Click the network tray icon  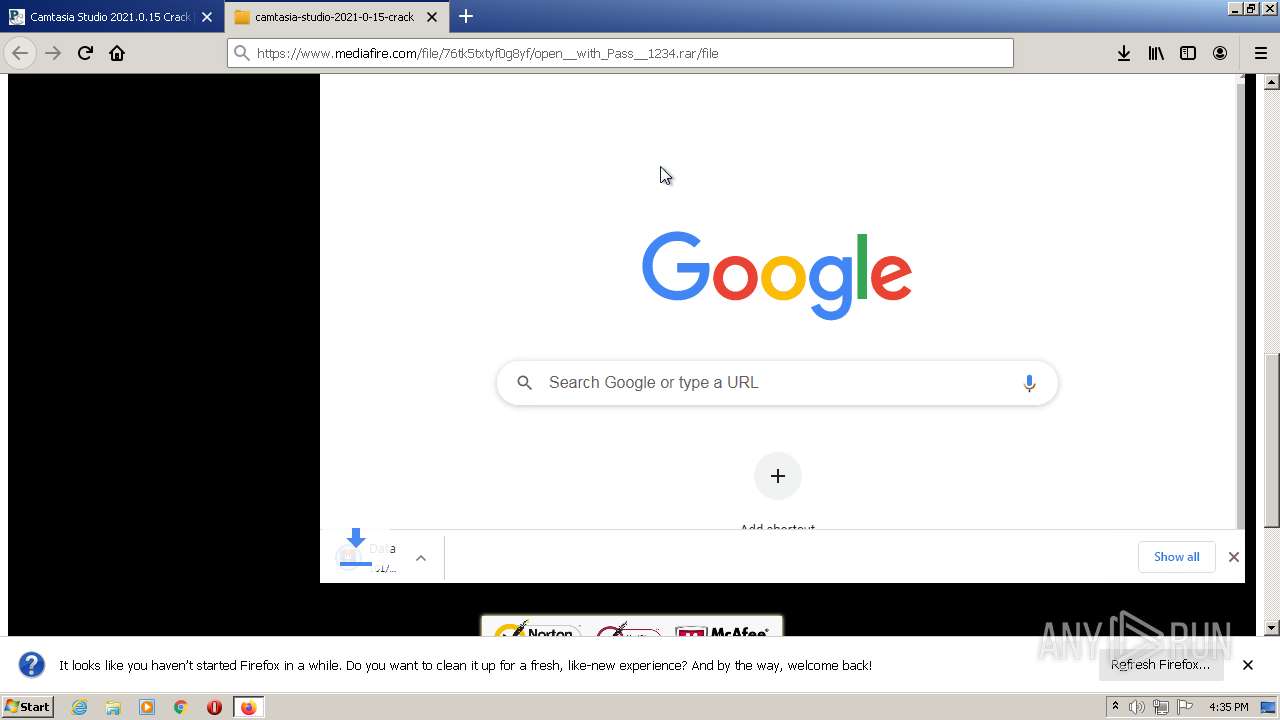(x=1161, y=707)
